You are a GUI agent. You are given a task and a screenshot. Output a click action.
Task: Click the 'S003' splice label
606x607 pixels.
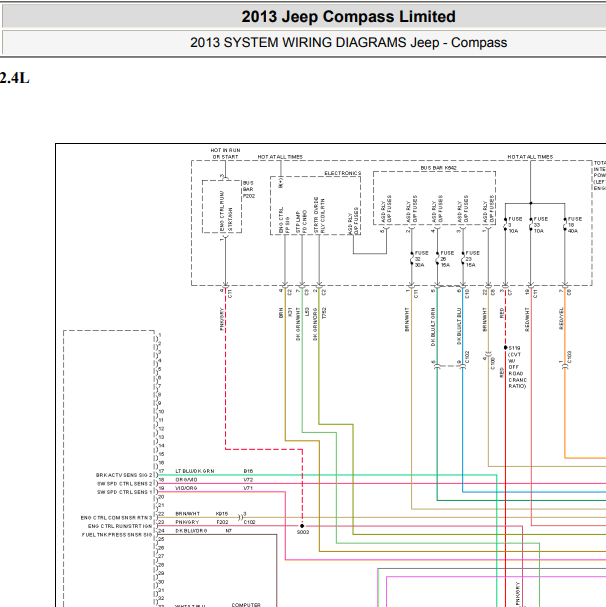303,532
